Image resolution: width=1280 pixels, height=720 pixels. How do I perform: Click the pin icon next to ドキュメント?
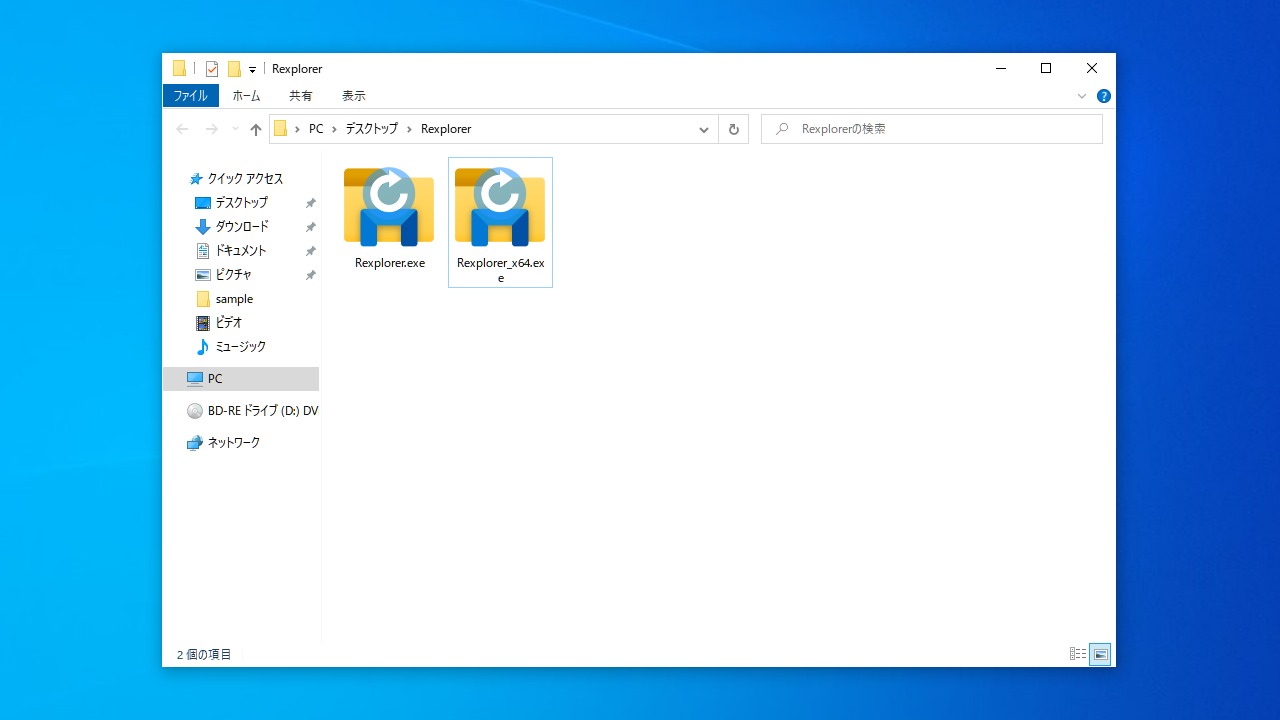coord(311,251)
